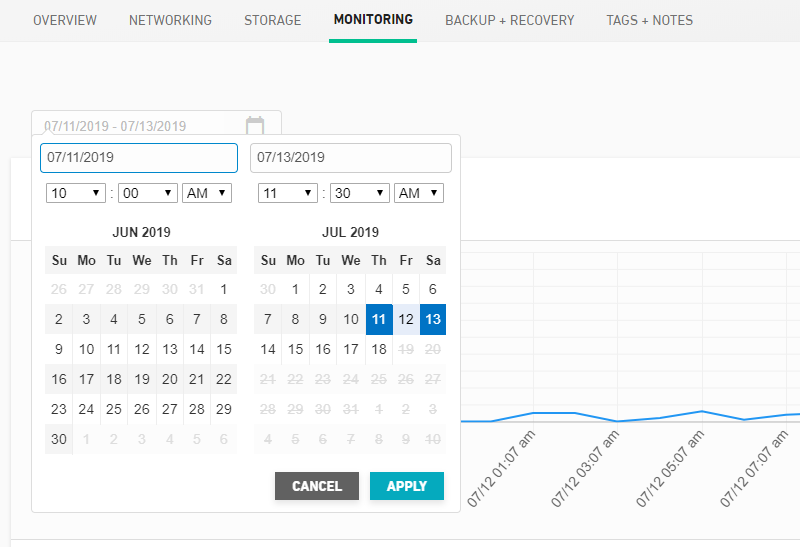Select July 13 in the calendar
The height and width of the screenshot is (547, 800).
click(433, 319)
